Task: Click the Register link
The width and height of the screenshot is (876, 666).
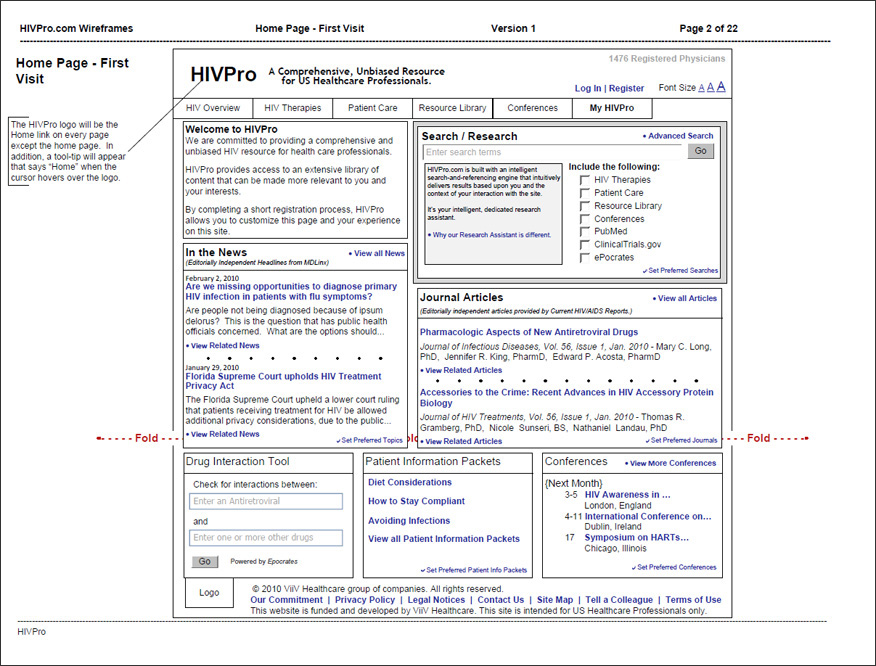Action: 626,88
